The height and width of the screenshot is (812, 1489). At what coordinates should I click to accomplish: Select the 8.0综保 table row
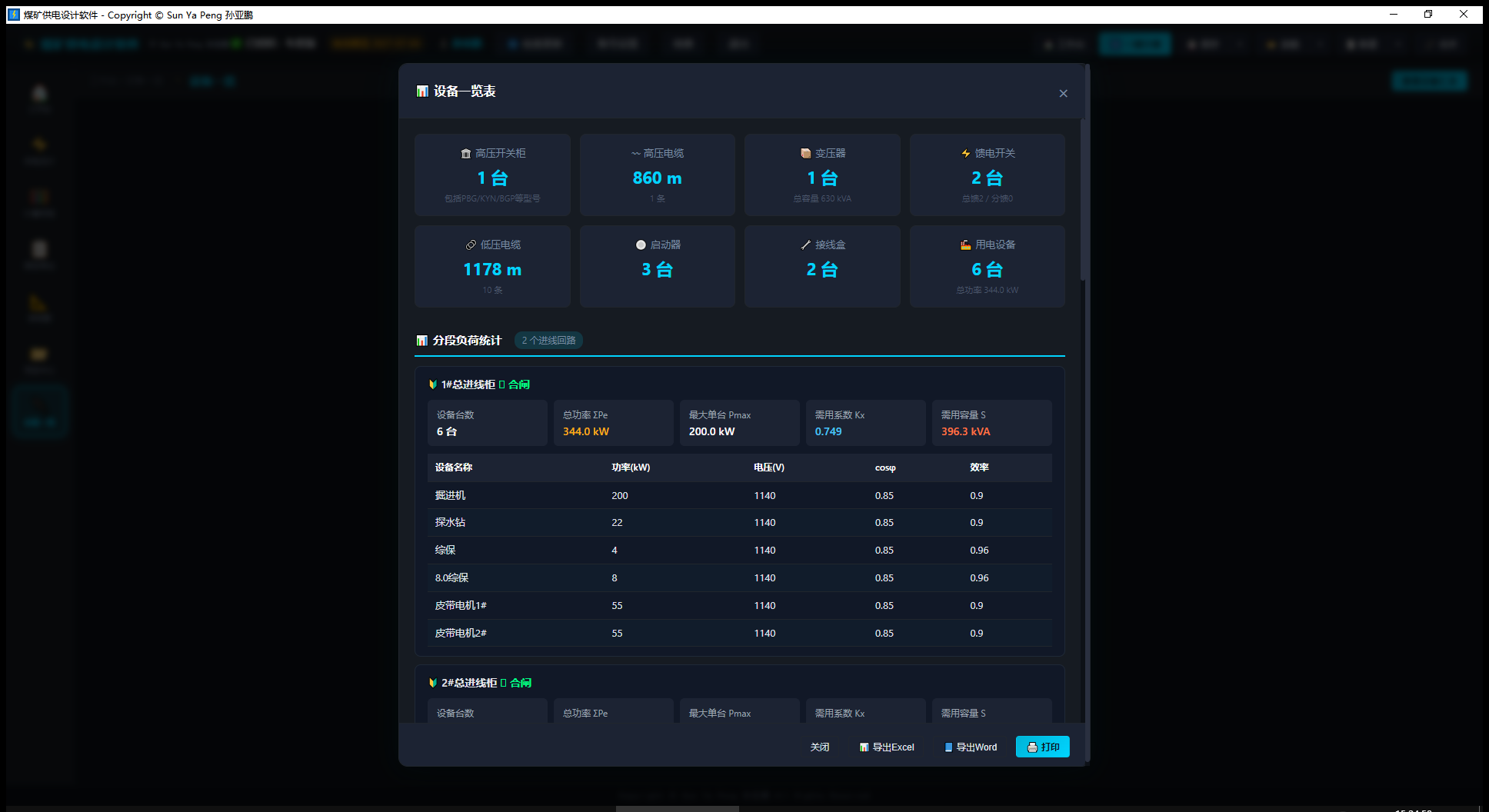[740, 578]
